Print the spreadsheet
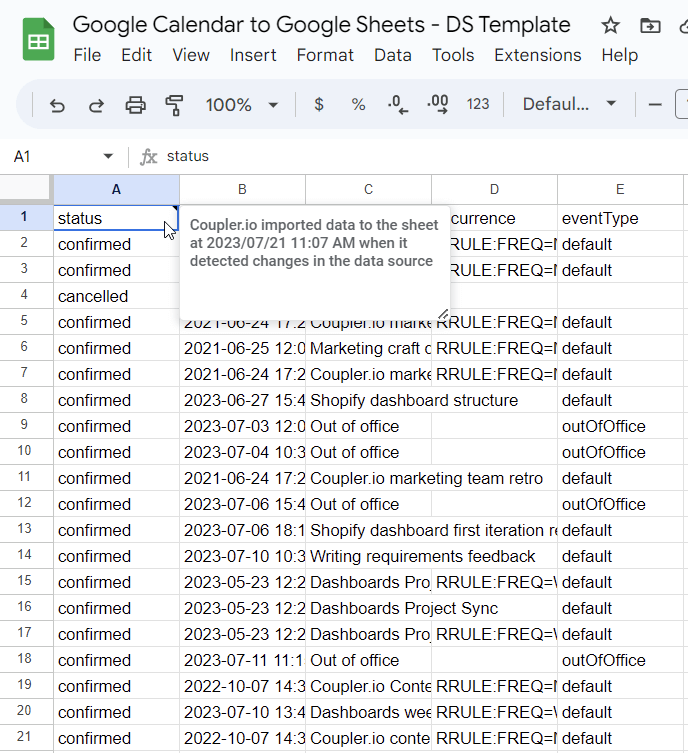 135,104
